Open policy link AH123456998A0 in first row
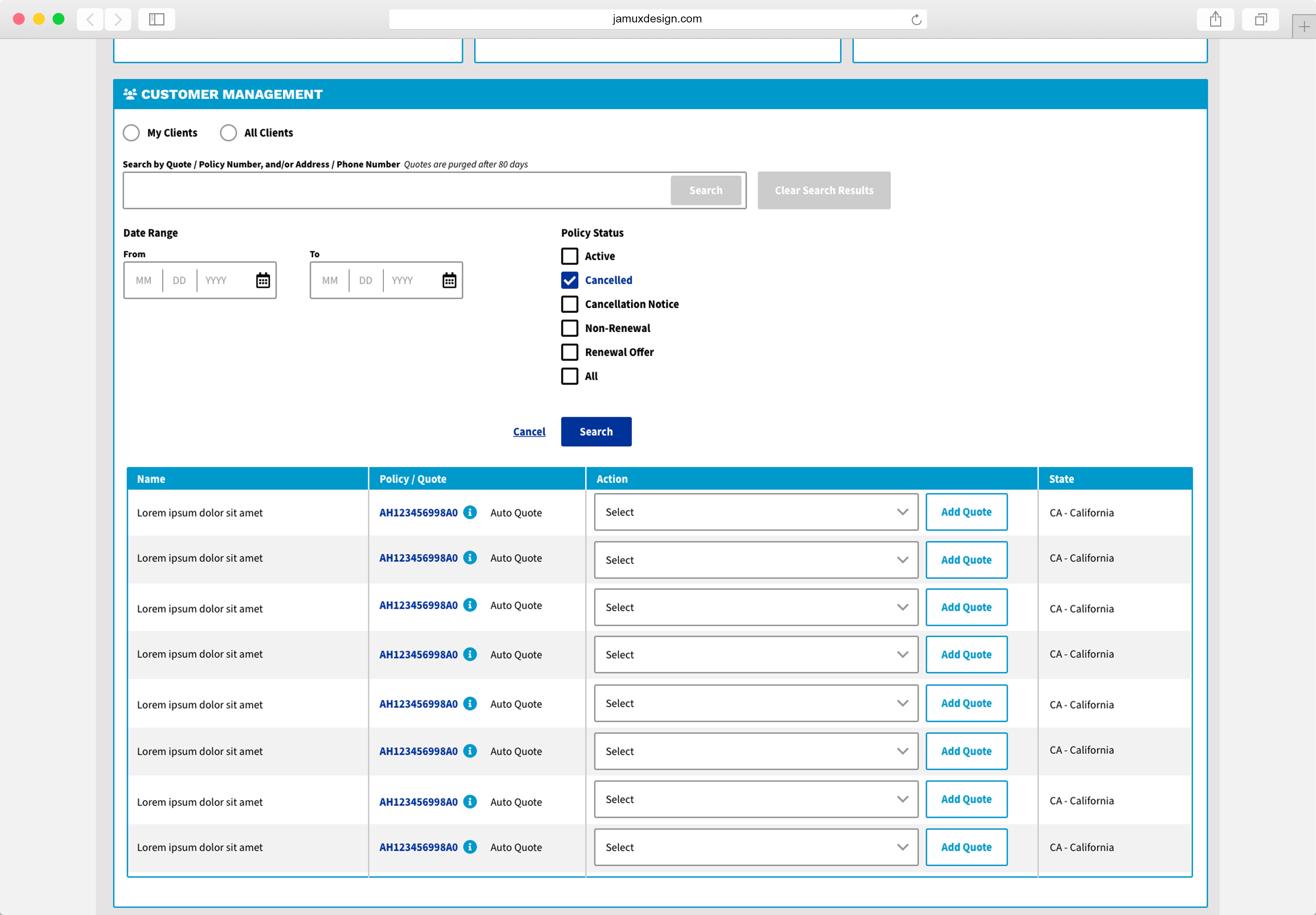The width and height of the screenshot is (1316, 915). coord(418,513)
